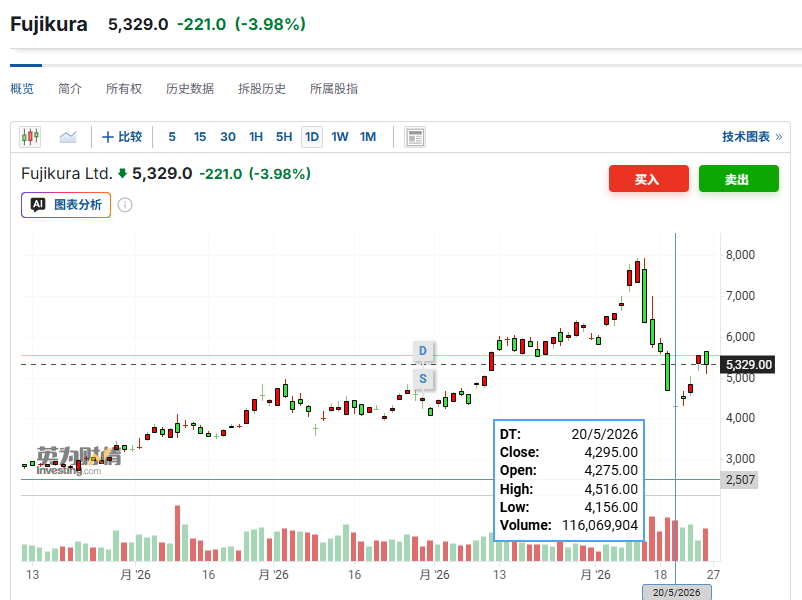Select the 1M interval
The width and height of the screenshot is (802, 600).
[x=368, y=137]
